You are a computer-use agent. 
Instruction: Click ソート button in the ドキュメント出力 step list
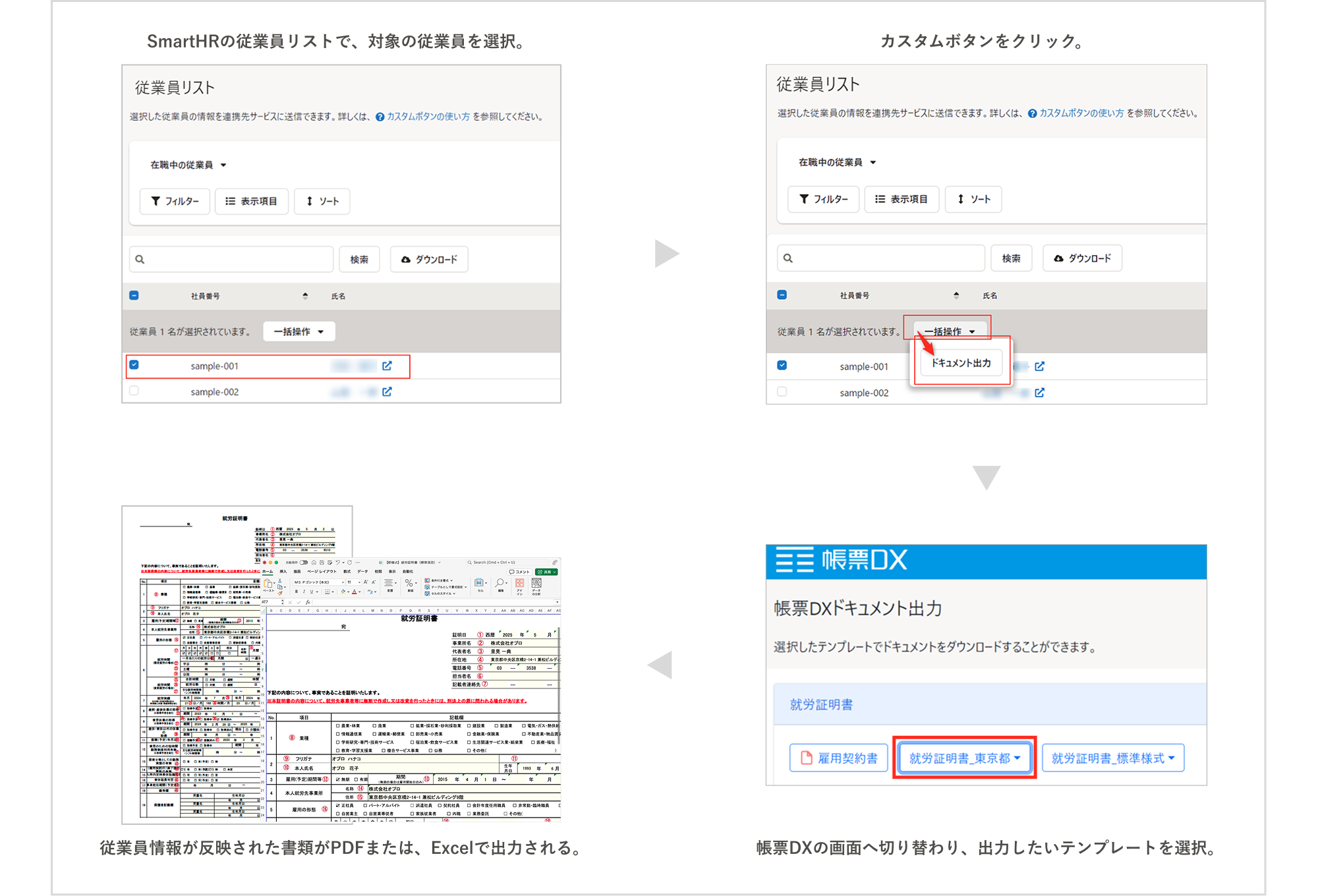click(x=973, y=199)
